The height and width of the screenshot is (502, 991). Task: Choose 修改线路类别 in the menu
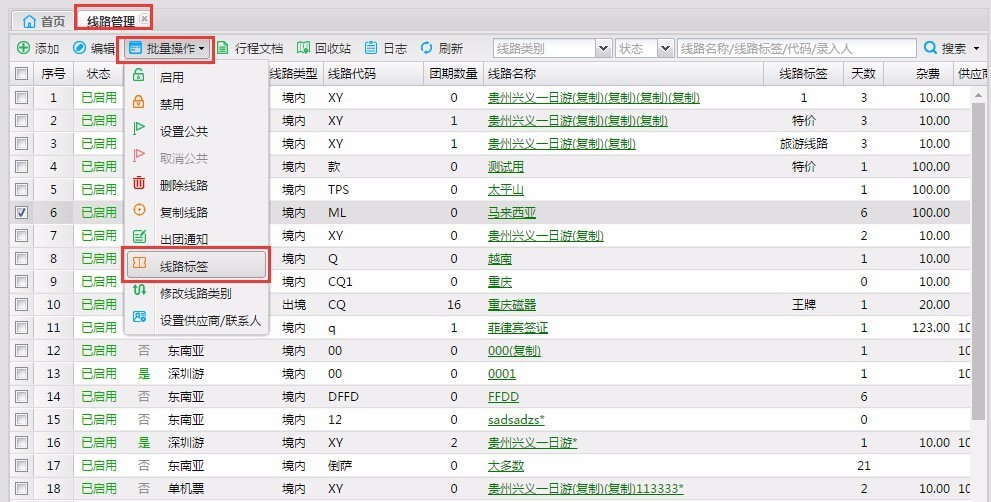click(196, 294)
